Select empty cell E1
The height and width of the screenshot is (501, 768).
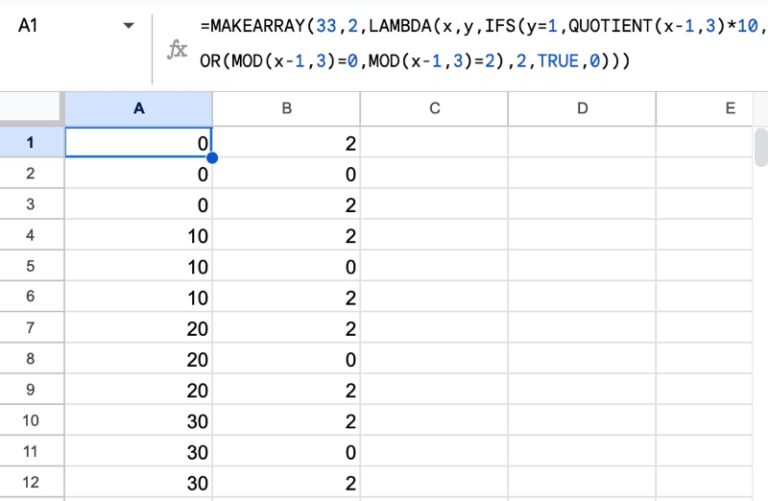point(704,143)
